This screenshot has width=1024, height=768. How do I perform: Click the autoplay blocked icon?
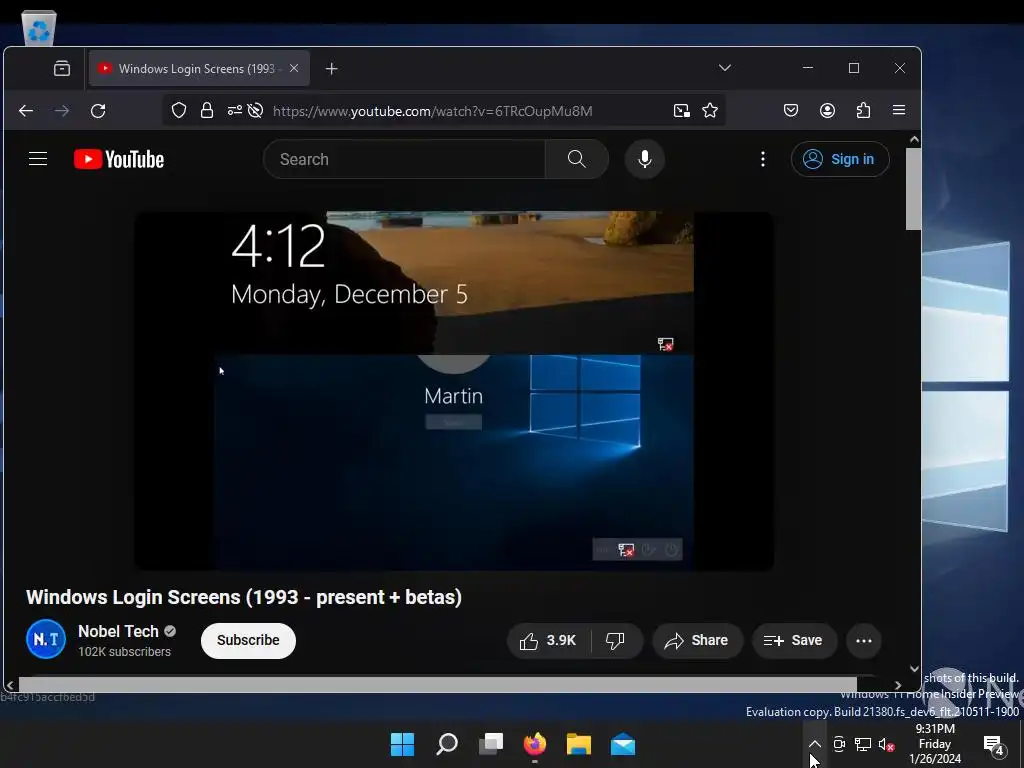click(x=255, y=110)
